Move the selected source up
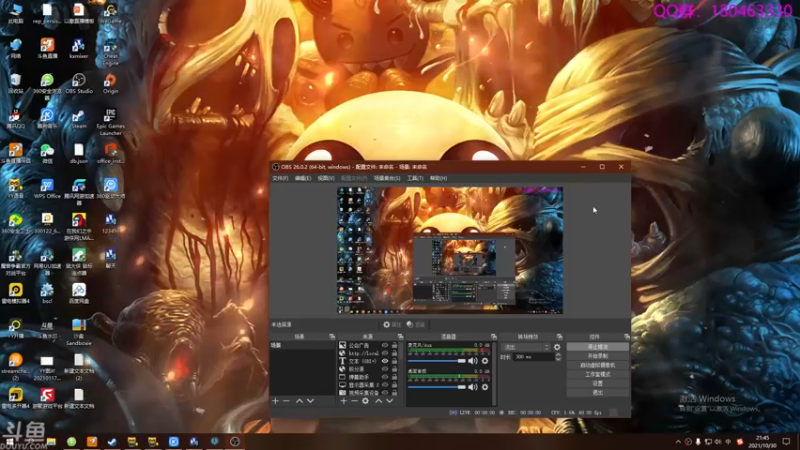This screenshot has width=800, height=450. point(379,401)
